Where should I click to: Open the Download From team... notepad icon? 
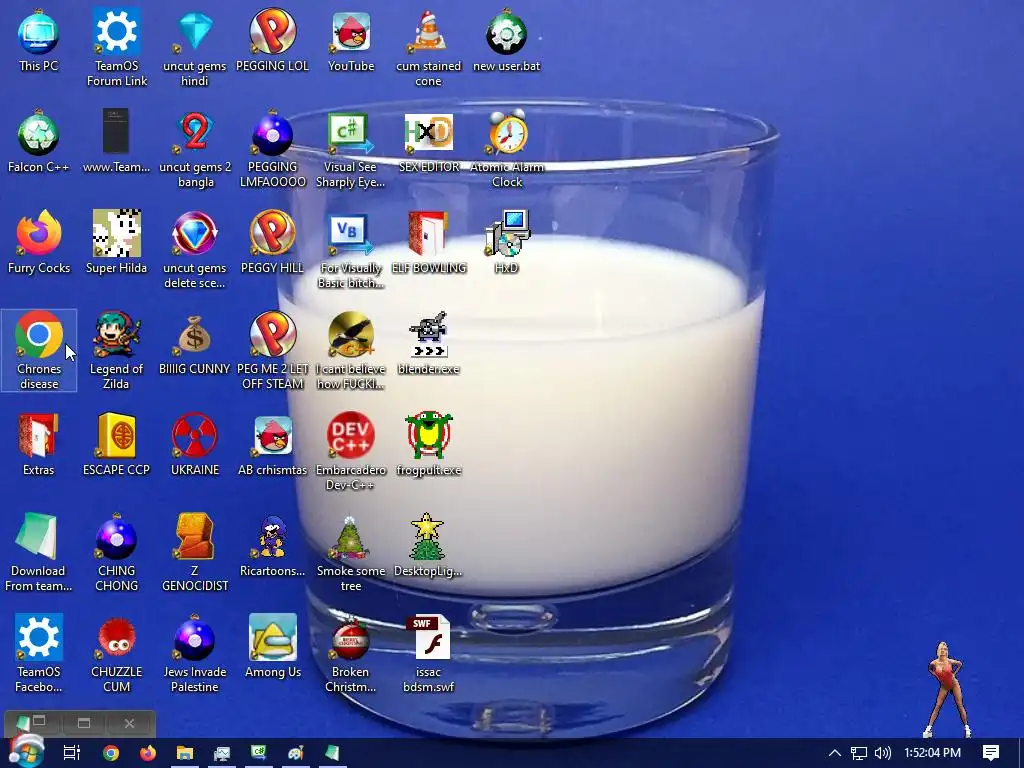tap(39, 553)
